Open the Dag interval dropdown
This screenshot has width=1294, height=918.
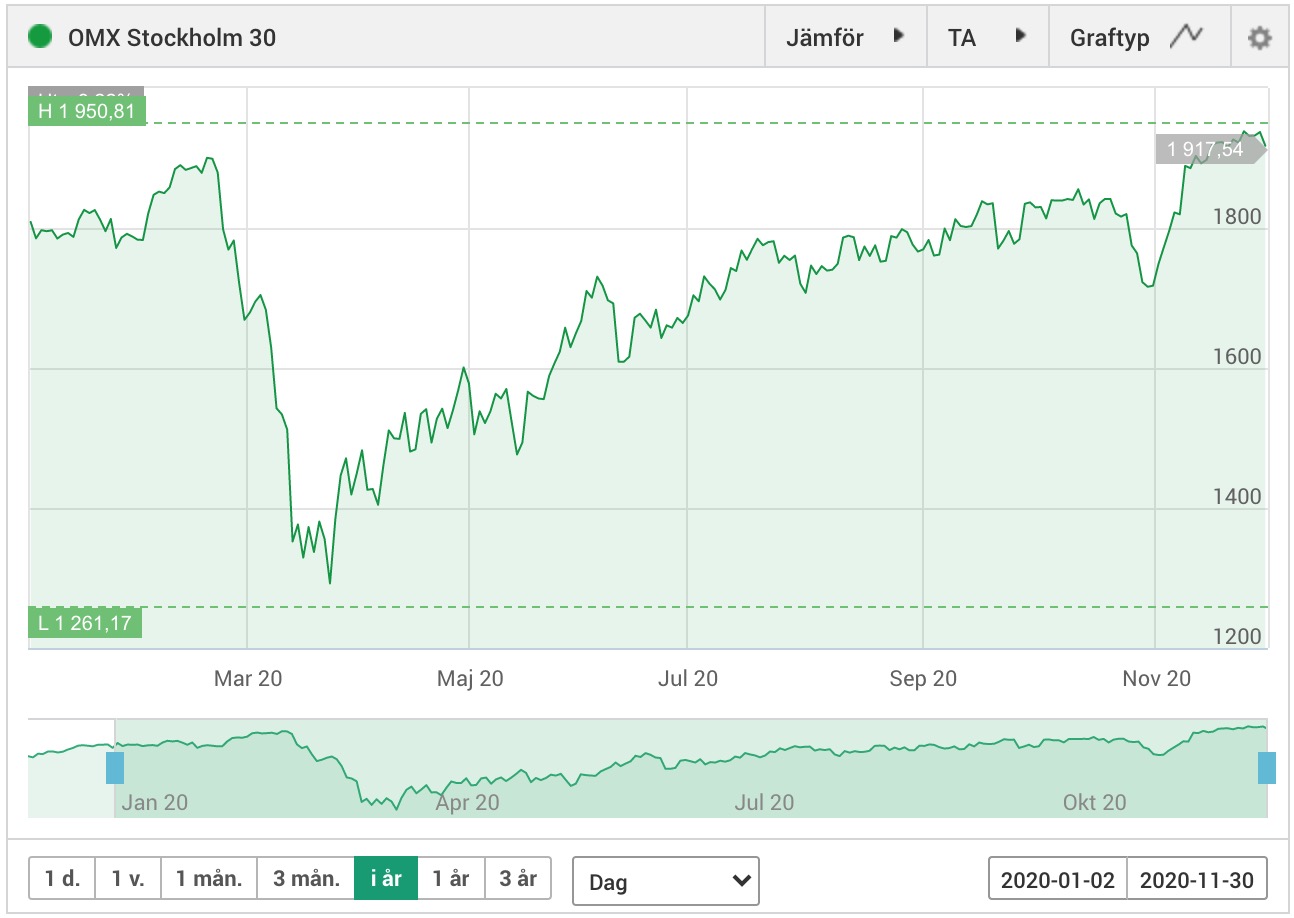(x=665, y=881)
